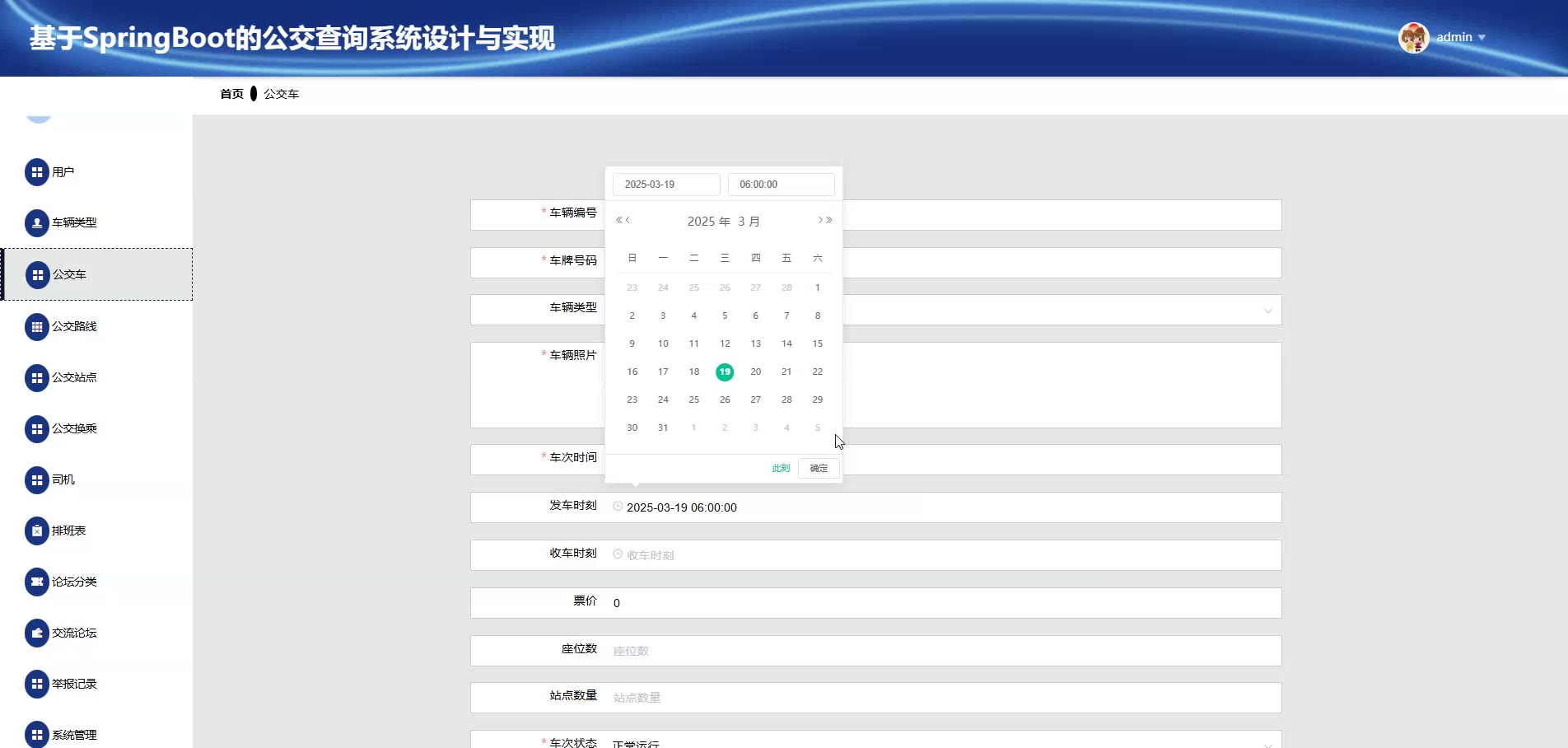This screenshot has height=748, width=1568.
Task: Focus the date box showing 2025-03-19
Action: tap(666, 185)
